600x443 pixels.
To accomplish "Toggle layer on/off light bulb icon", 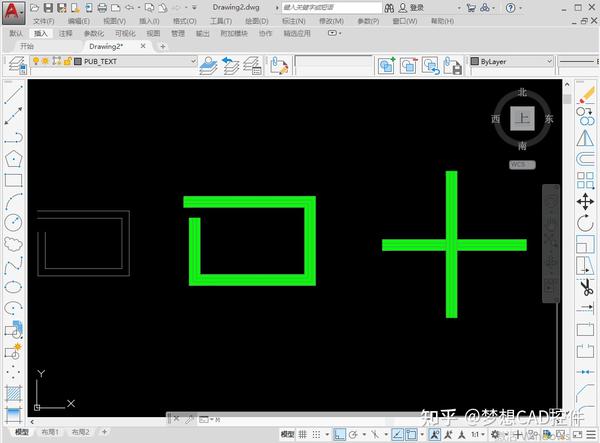I will [36, 61].
